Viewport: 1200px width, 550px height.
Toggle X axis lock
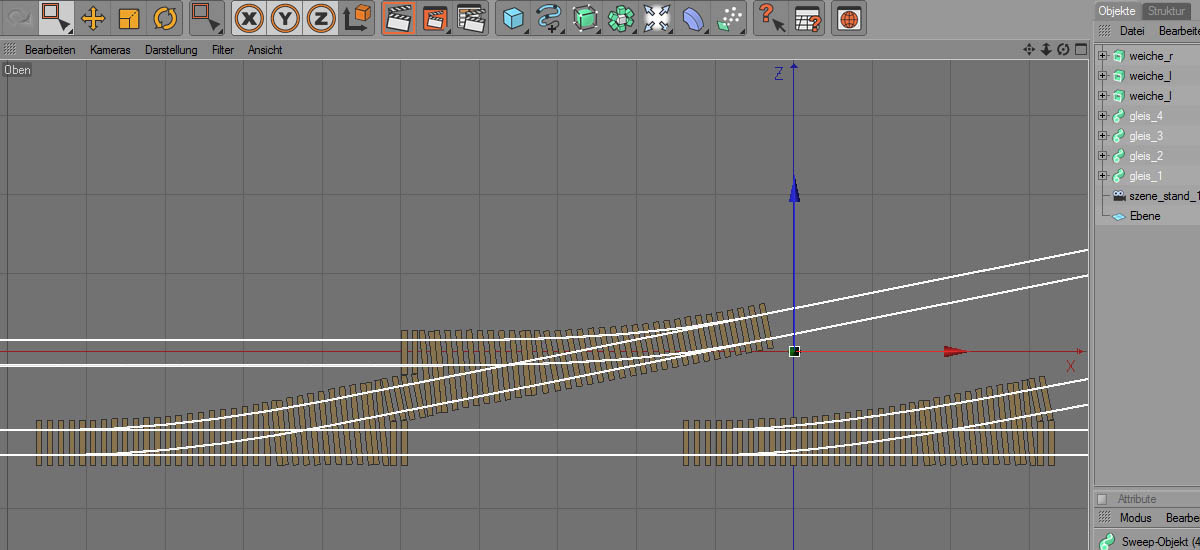[249, 18]
